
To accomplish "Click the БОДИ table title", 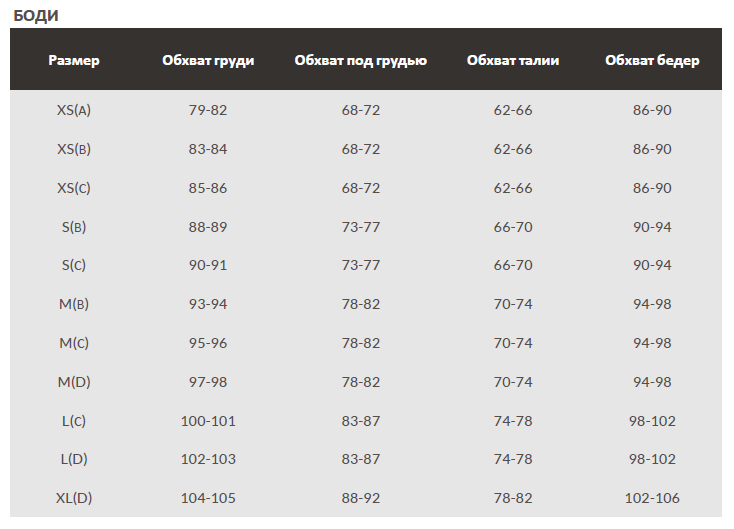I will pos(36,15).
